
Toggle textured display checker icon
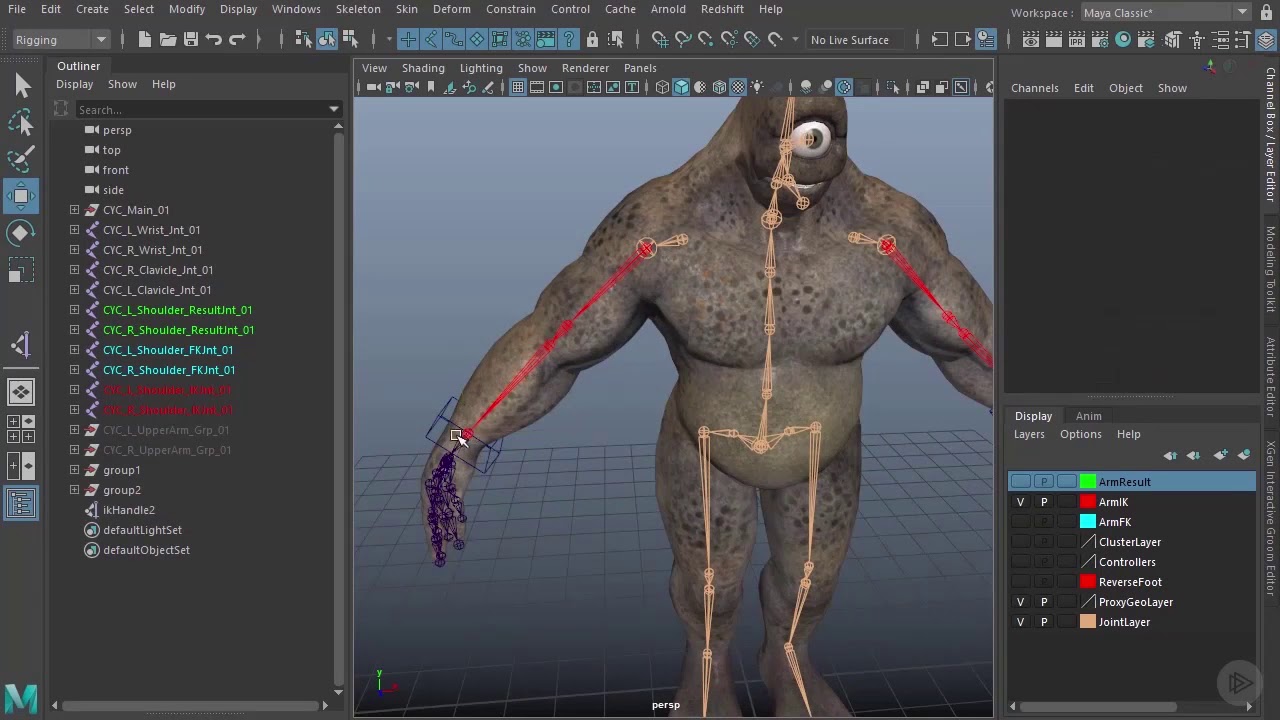click(738, 87)
